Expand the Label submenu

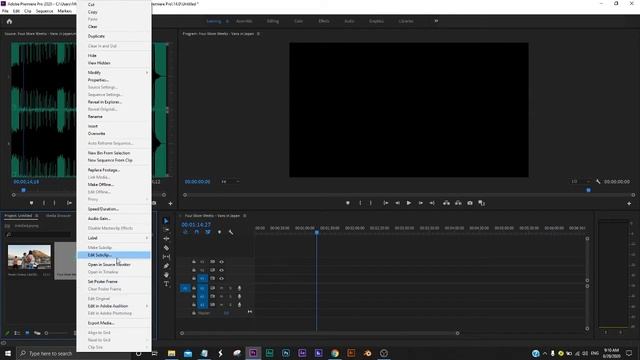tap(114, 238)
